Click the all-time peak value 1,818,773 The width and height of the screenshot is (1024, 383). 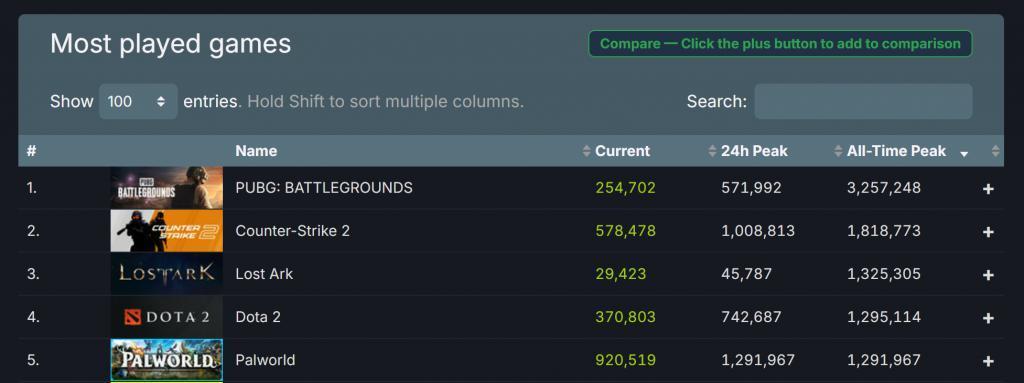click(884, 231)
